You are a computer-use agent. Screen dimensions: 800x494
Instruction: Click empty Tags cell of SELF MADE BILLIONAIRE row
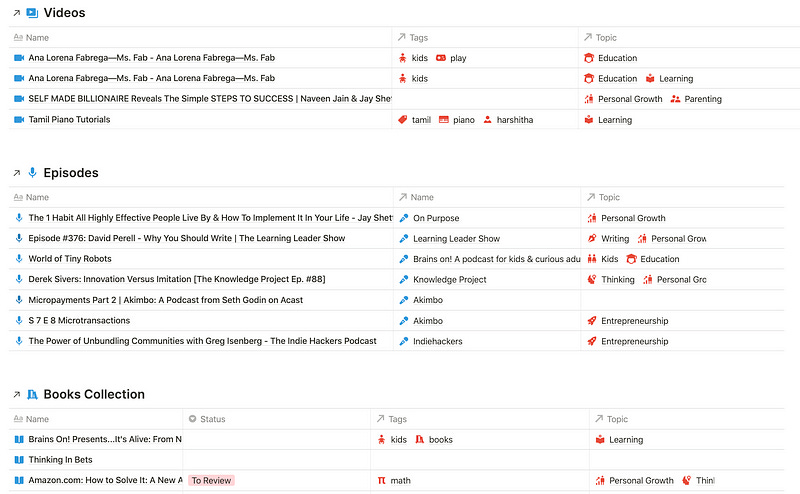click(x=485, y=98)
